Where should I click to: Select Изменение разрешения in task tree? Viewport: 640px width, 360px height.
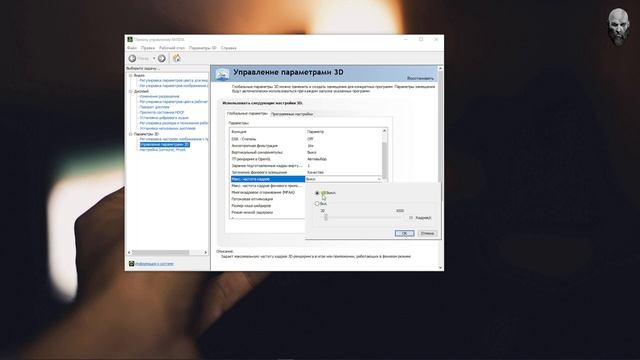coord(159,97)
